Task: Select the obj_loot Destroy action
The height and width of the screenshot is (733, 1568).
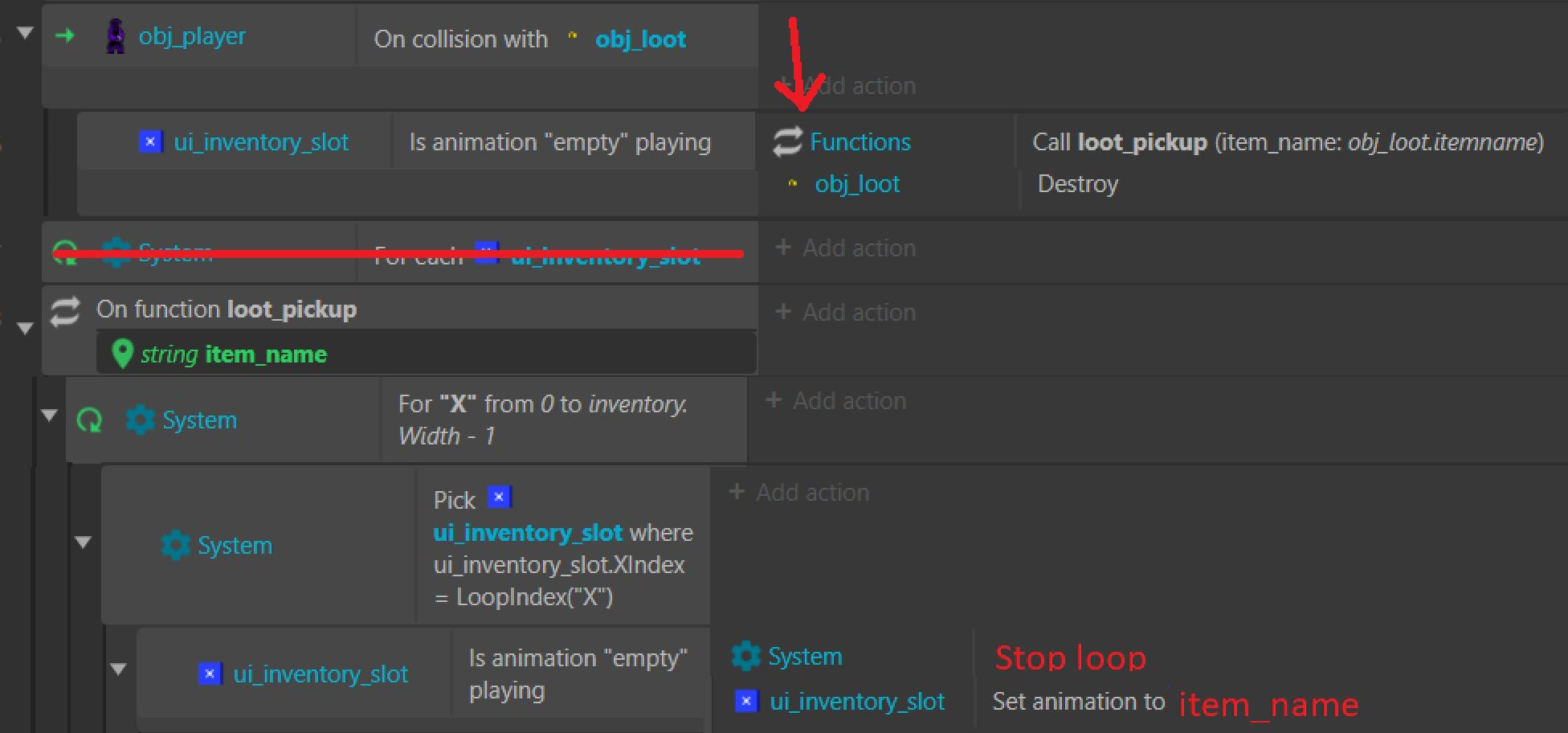Action: (x=1078, y=184)
